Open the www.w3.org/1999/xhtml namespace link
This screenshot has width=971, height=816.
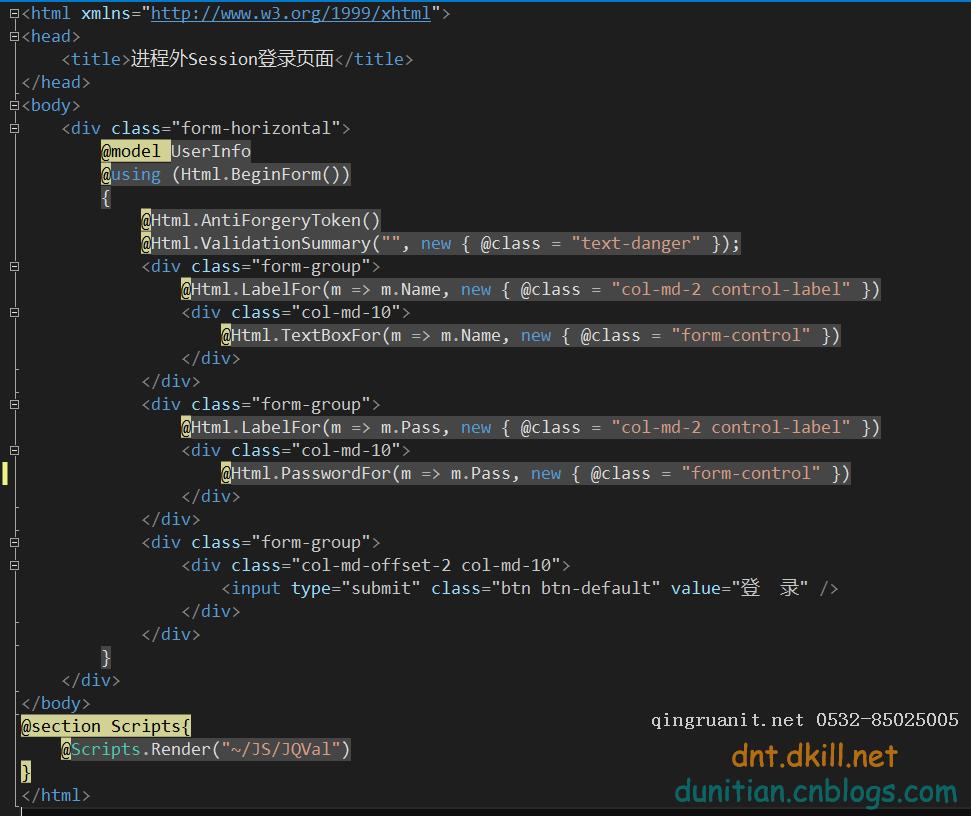pyautogui.click(x=290, y=13)
